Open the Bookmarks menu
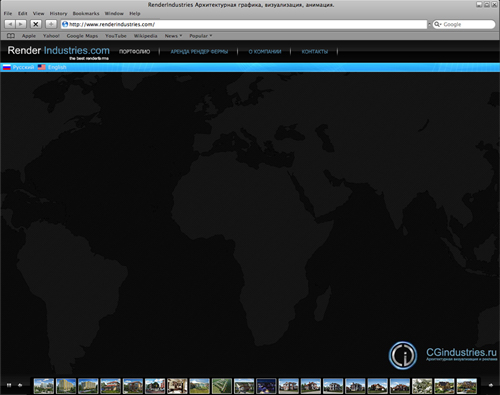This screenshot has height=395, width=500. 86,13
